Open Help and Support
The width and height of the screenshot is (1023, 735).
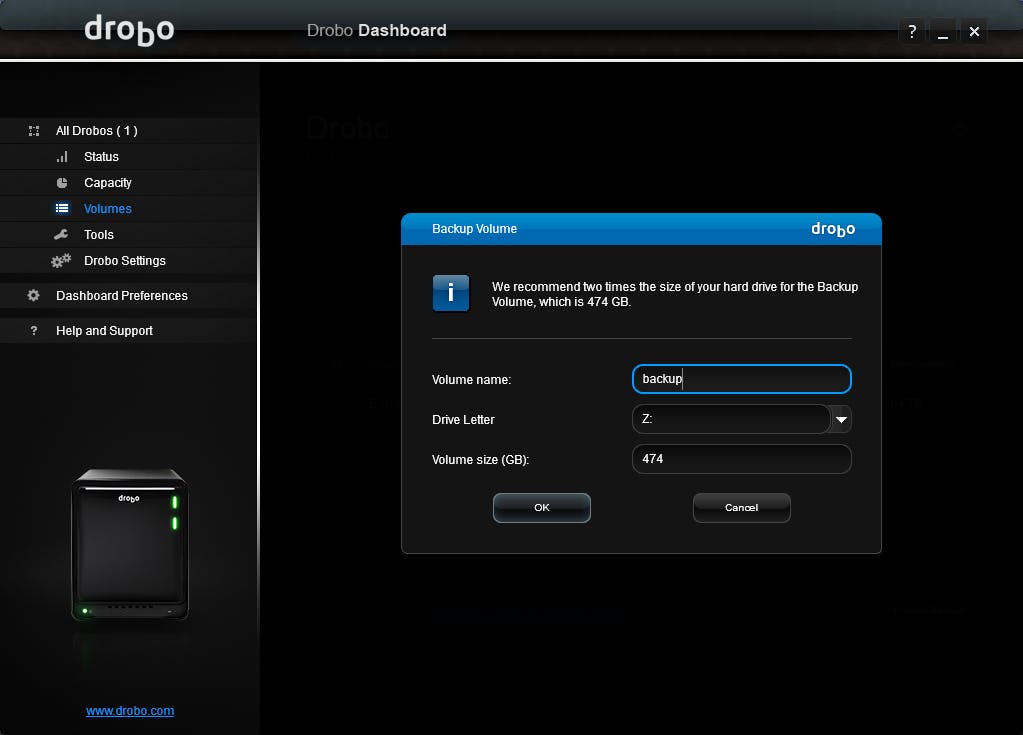(129, 331)
